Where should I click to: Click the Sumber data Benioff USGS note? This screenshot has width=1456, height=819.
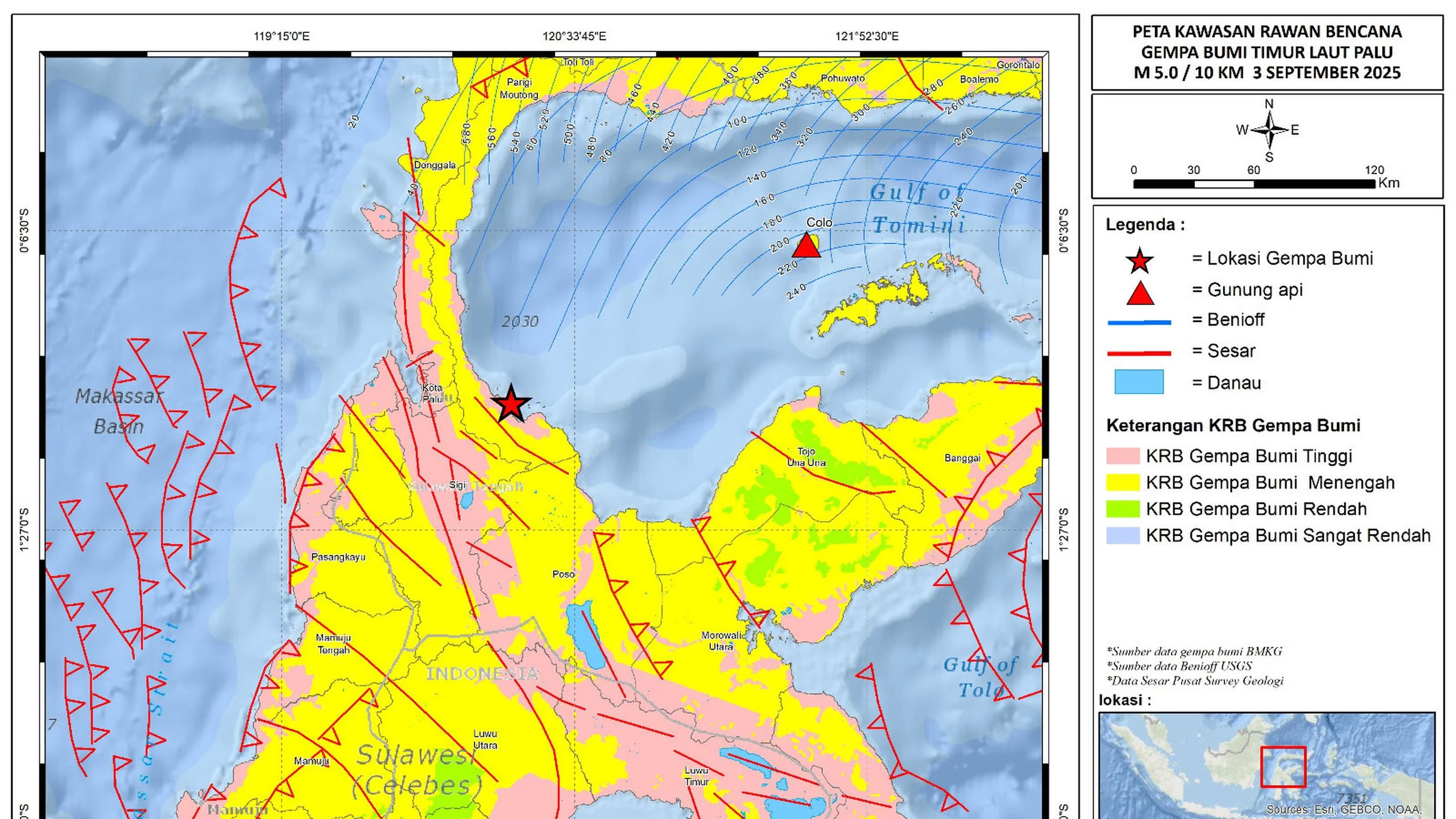pyautogui.click(x=1179, y=666)
